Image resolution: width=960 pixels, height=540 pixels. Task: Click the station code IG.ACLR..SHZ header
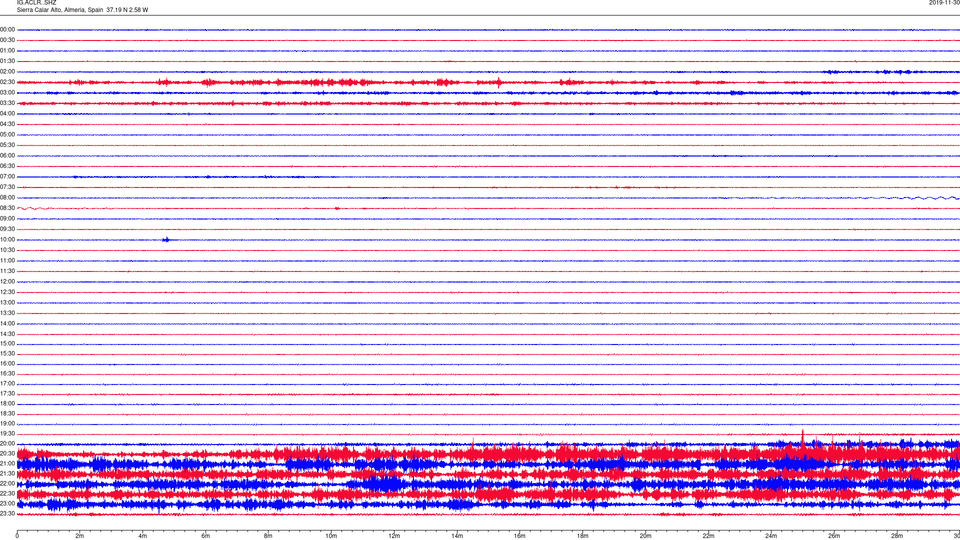click(36, 2)
